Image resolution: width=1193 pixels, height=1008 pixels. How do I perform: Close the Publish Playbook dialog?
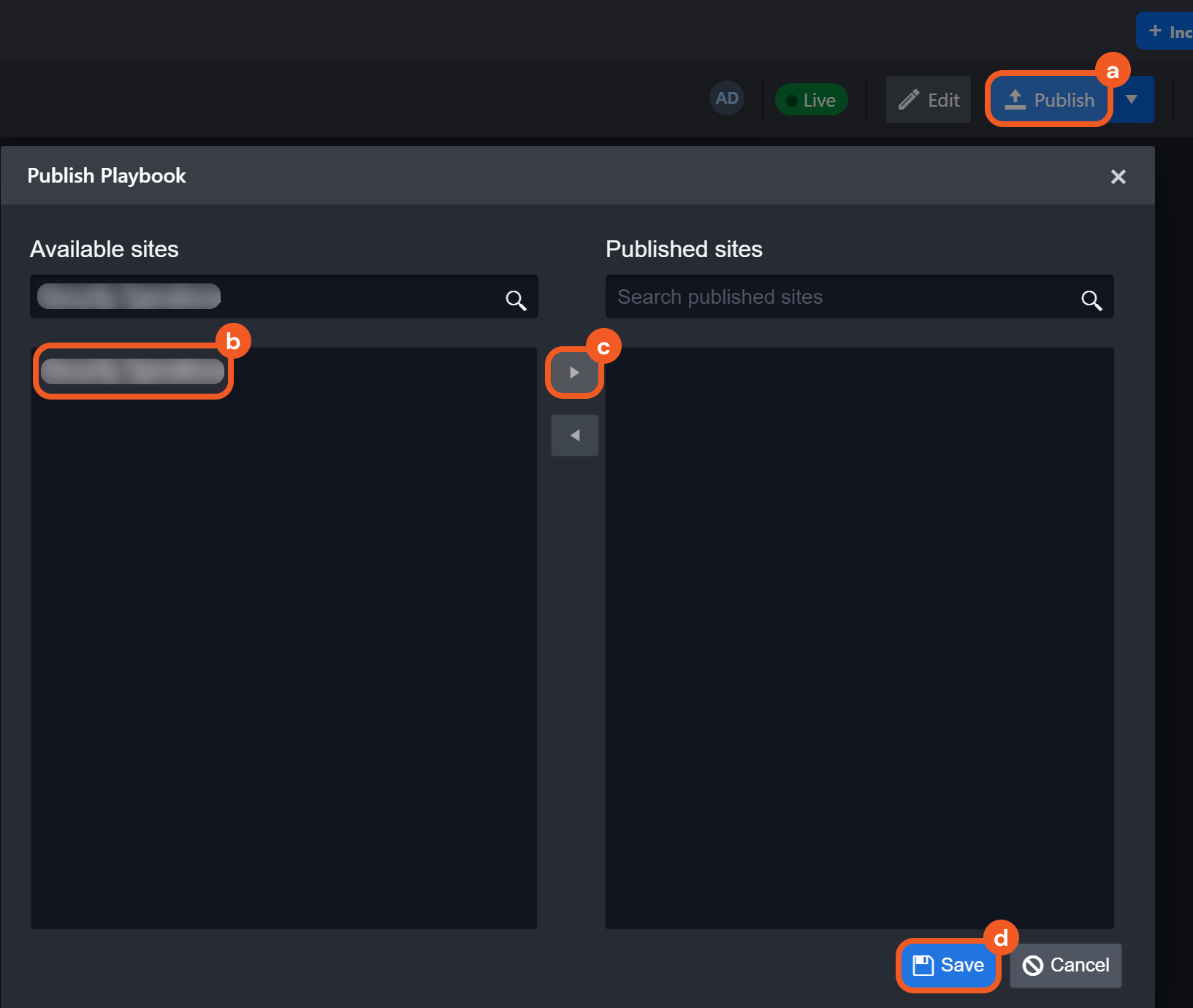click(x=1118, y=177)
